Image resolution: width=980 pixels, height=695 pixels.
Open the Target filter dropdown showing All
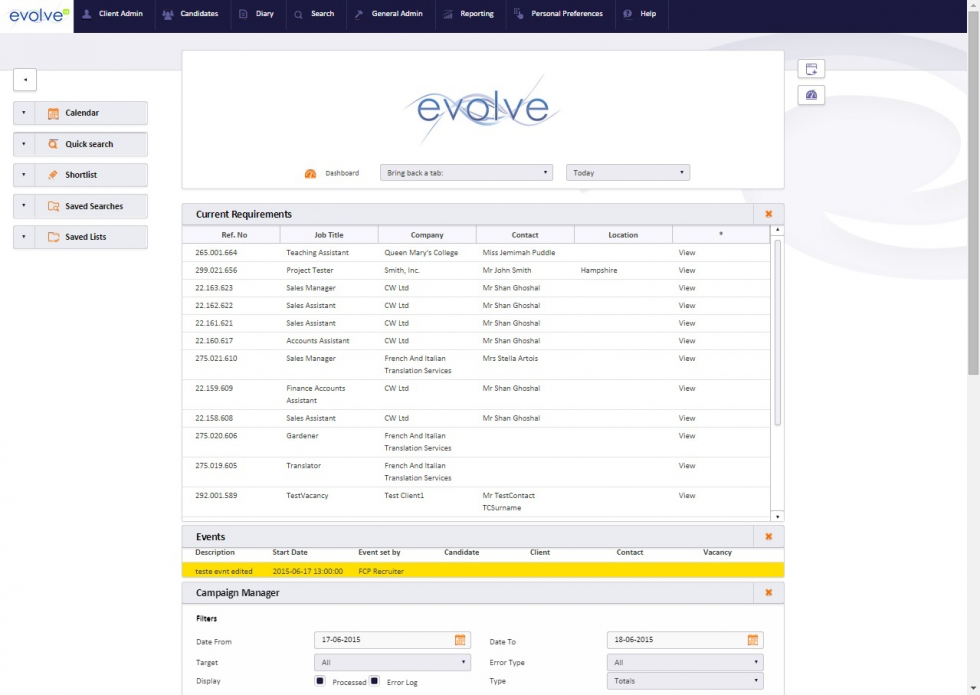tap(392, 661)
